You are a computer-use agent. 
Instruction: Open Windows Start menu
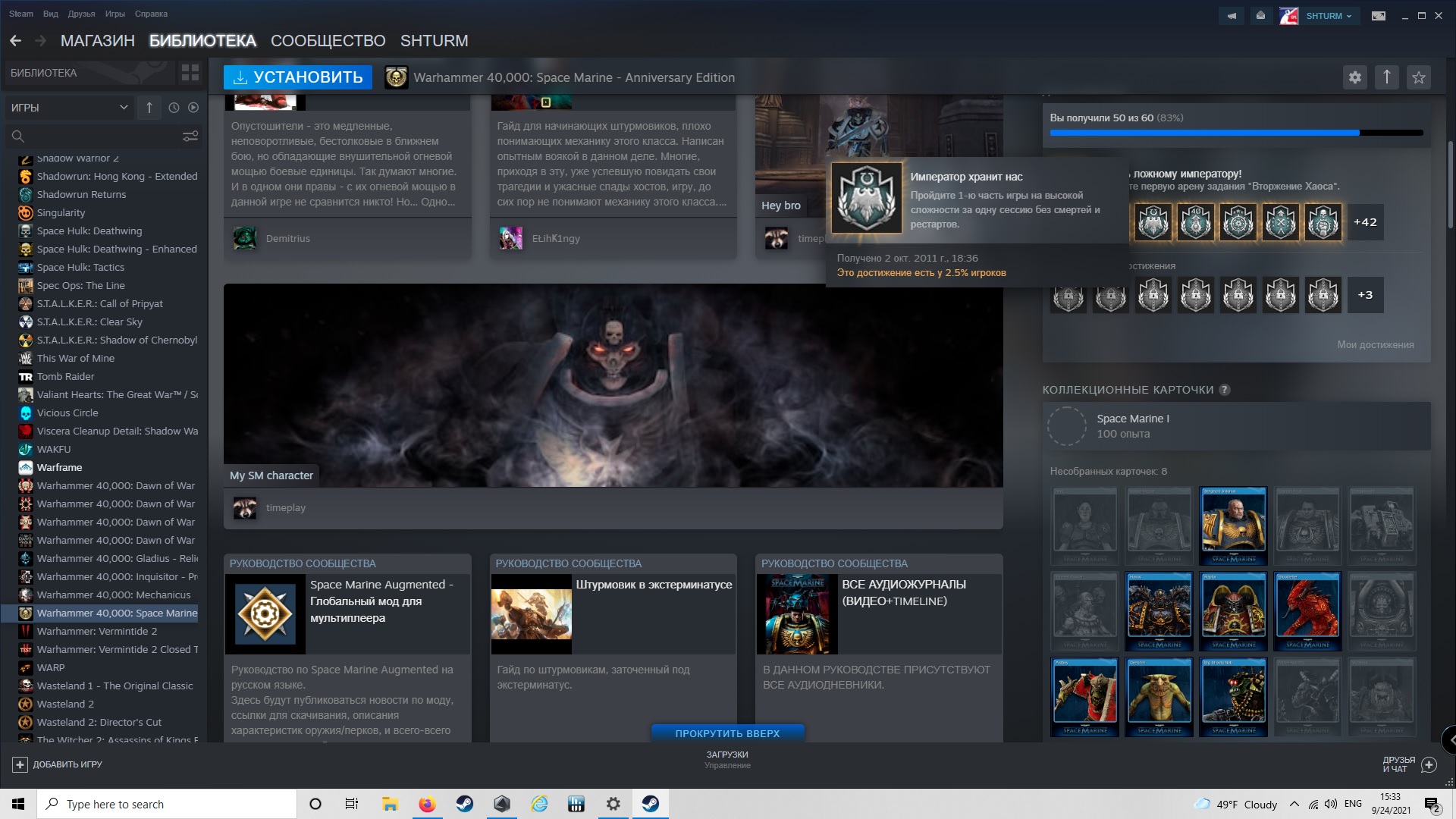pos(18,804)
